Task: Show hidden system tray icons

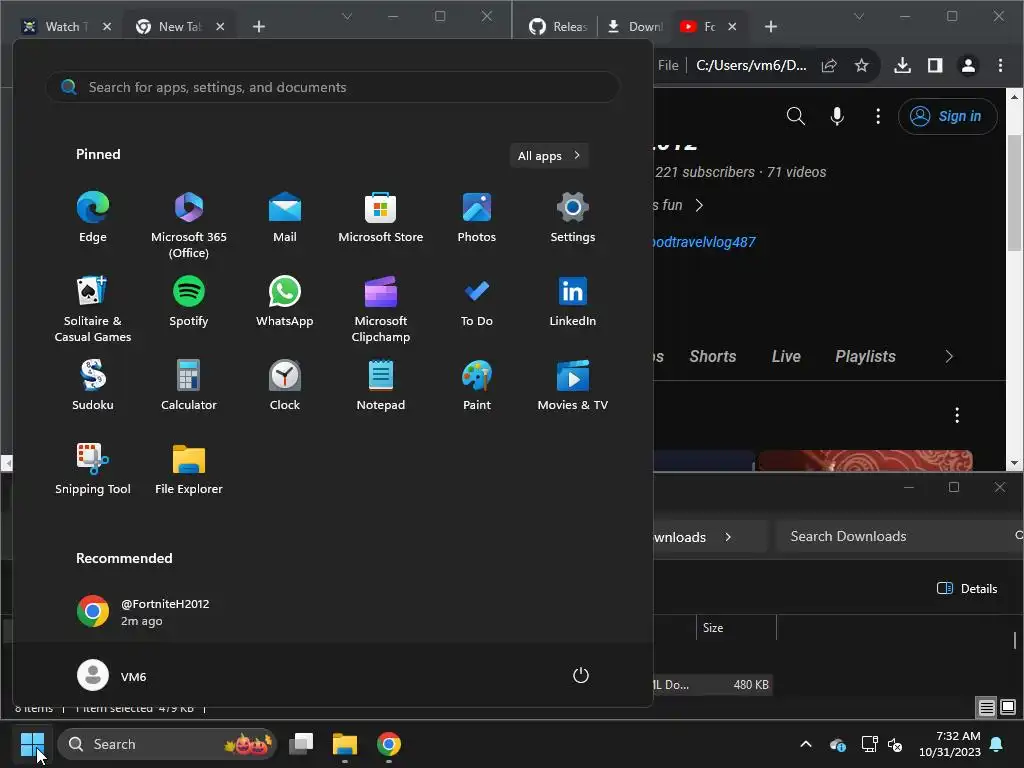Action: click(x=806, y=744)
